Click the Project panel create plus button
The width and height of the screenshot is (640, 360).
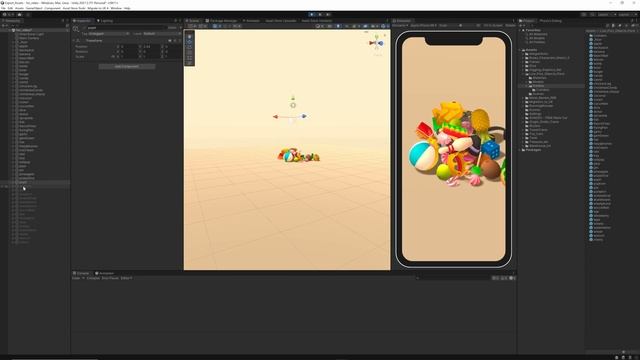(521, 26)
